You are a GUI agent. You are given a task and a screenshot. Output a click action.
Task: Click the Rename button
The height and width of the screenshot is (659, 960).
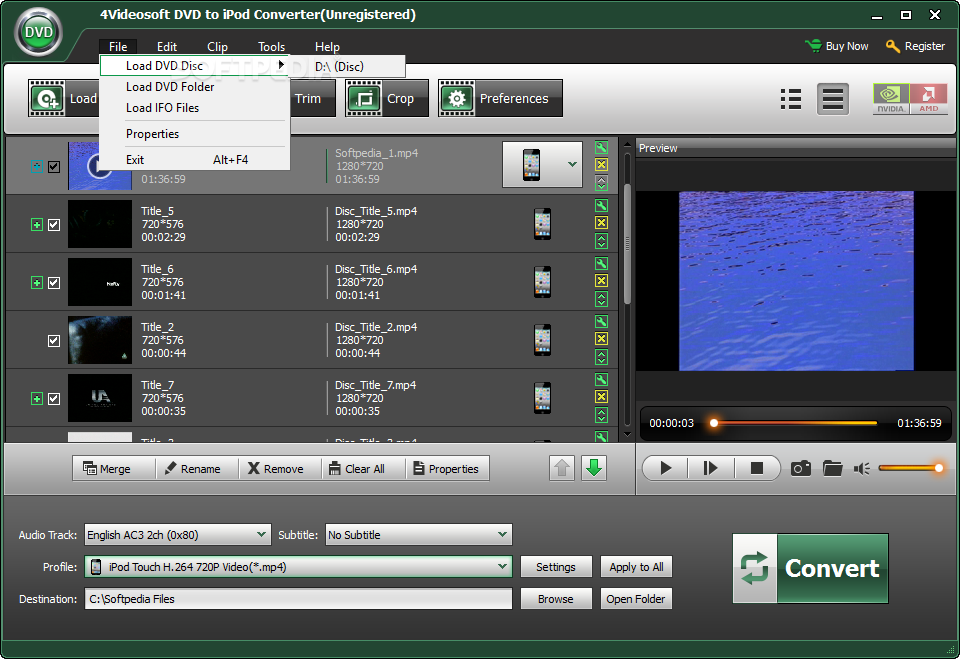tap(197, 469)
